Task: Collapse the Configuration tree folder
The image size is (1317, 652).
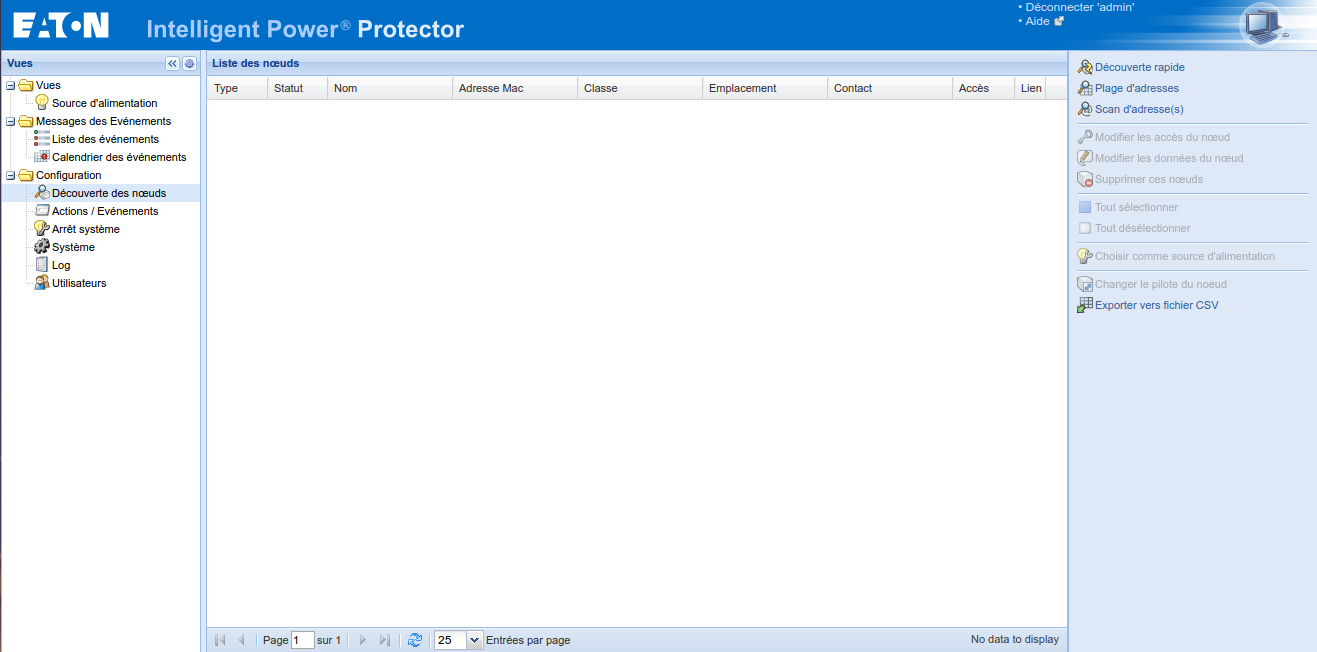Action: 11,175
